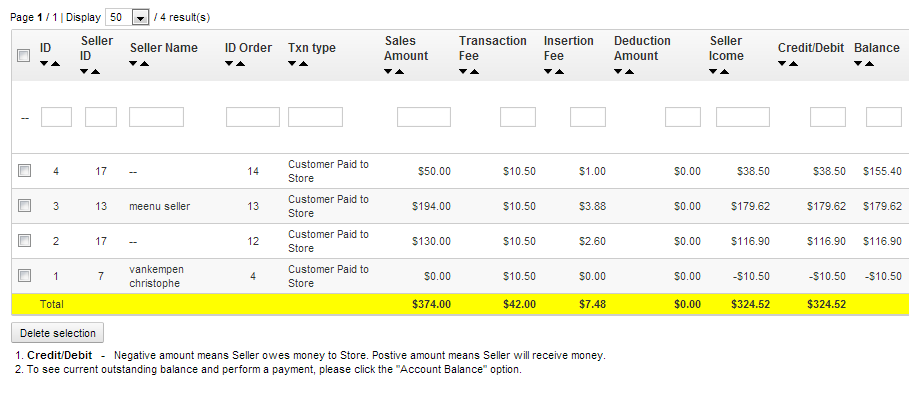Click the $3.88 insertion fee
Screen dimensions: 909x395
coord(592,206)
